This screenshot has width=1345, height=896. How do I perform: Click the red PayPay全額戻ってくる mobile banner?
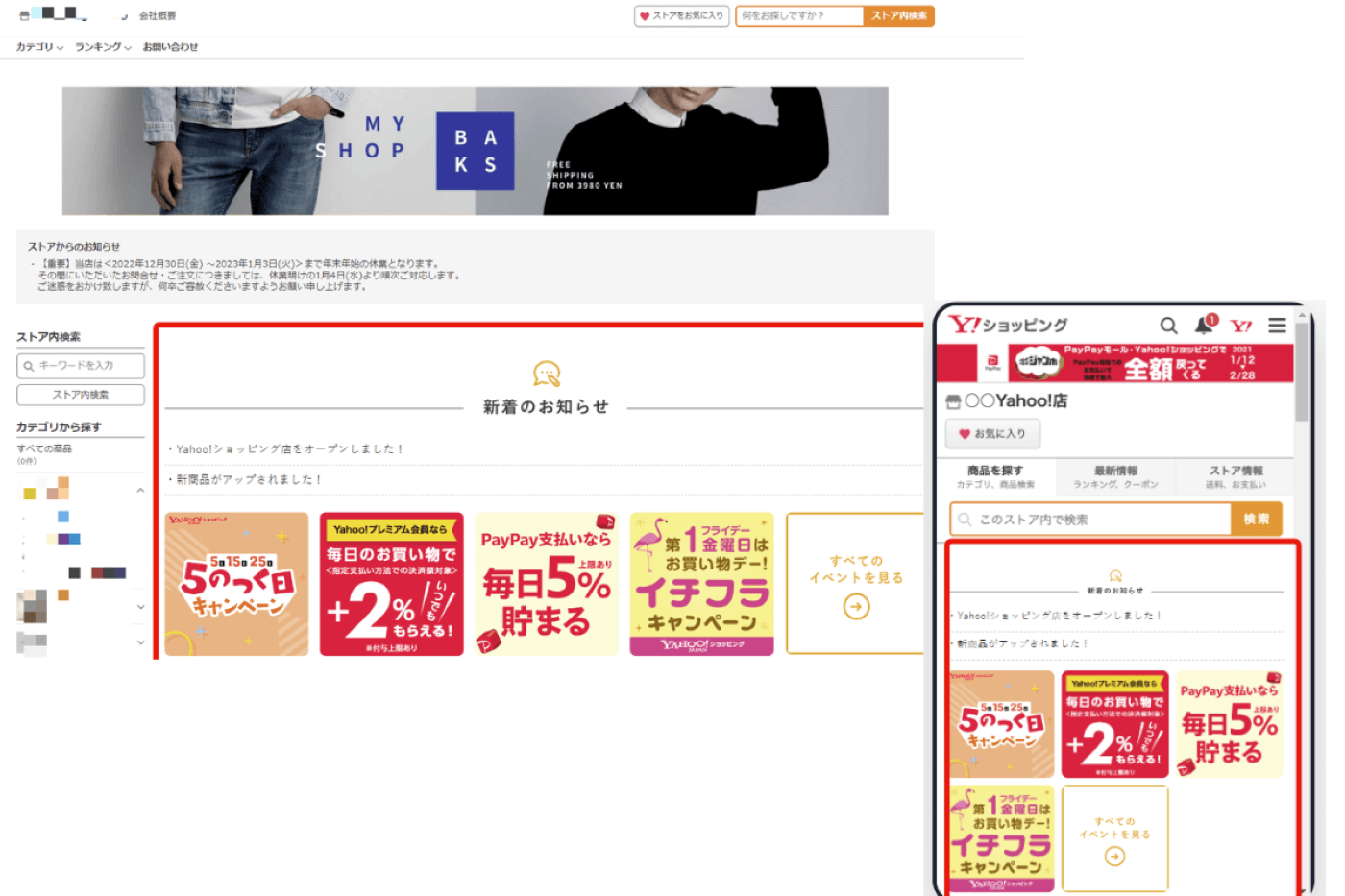click(1114, 363)
